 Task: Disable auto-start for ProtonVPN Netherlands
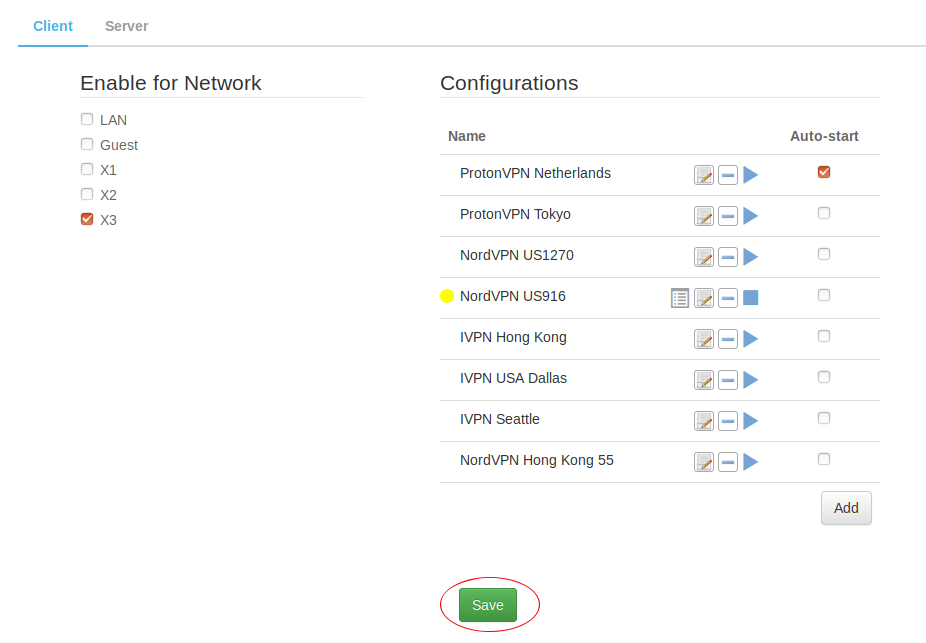(824, 172)
